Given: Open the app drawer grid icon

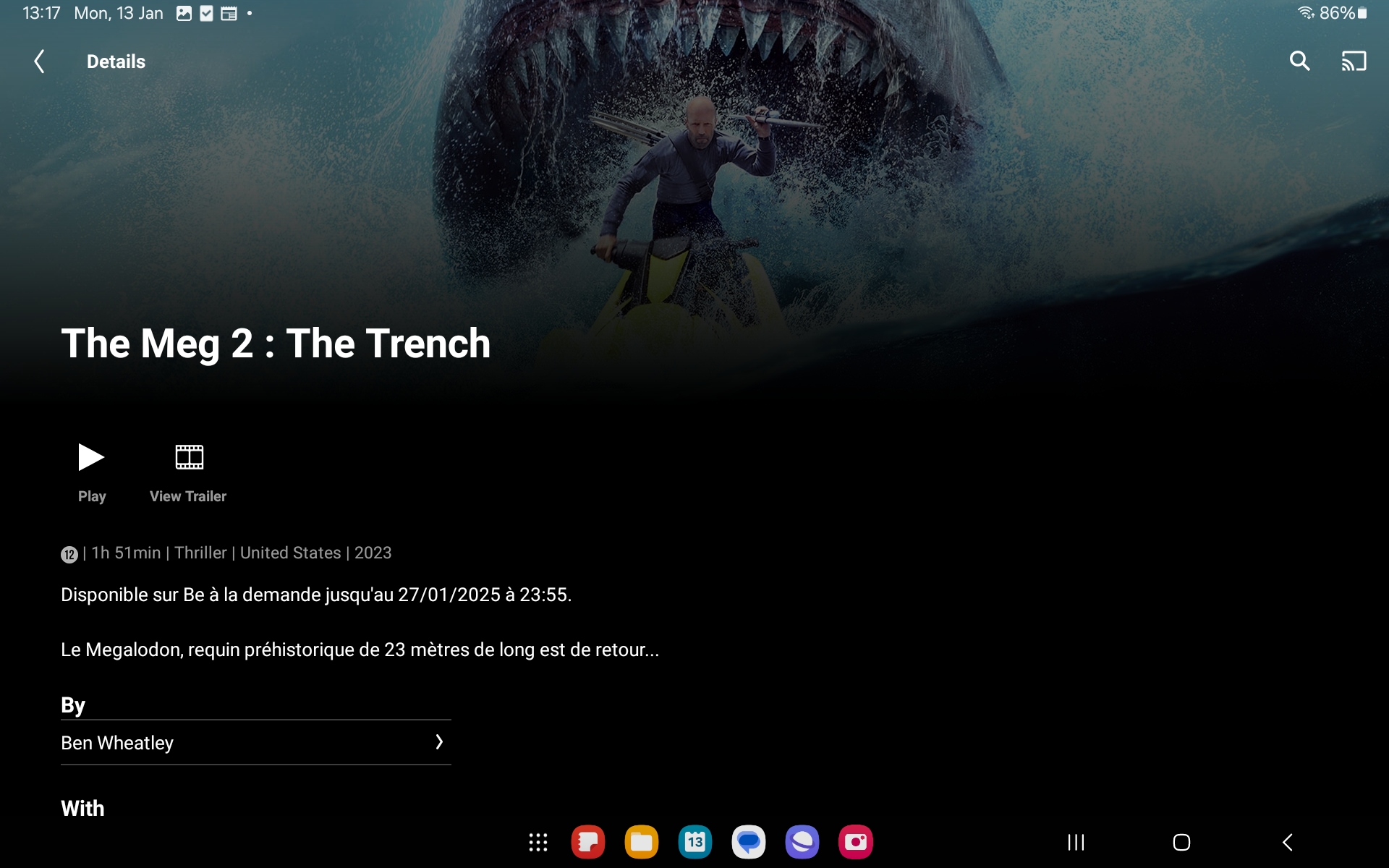Looking at the screenshot, I should point(538,842).
